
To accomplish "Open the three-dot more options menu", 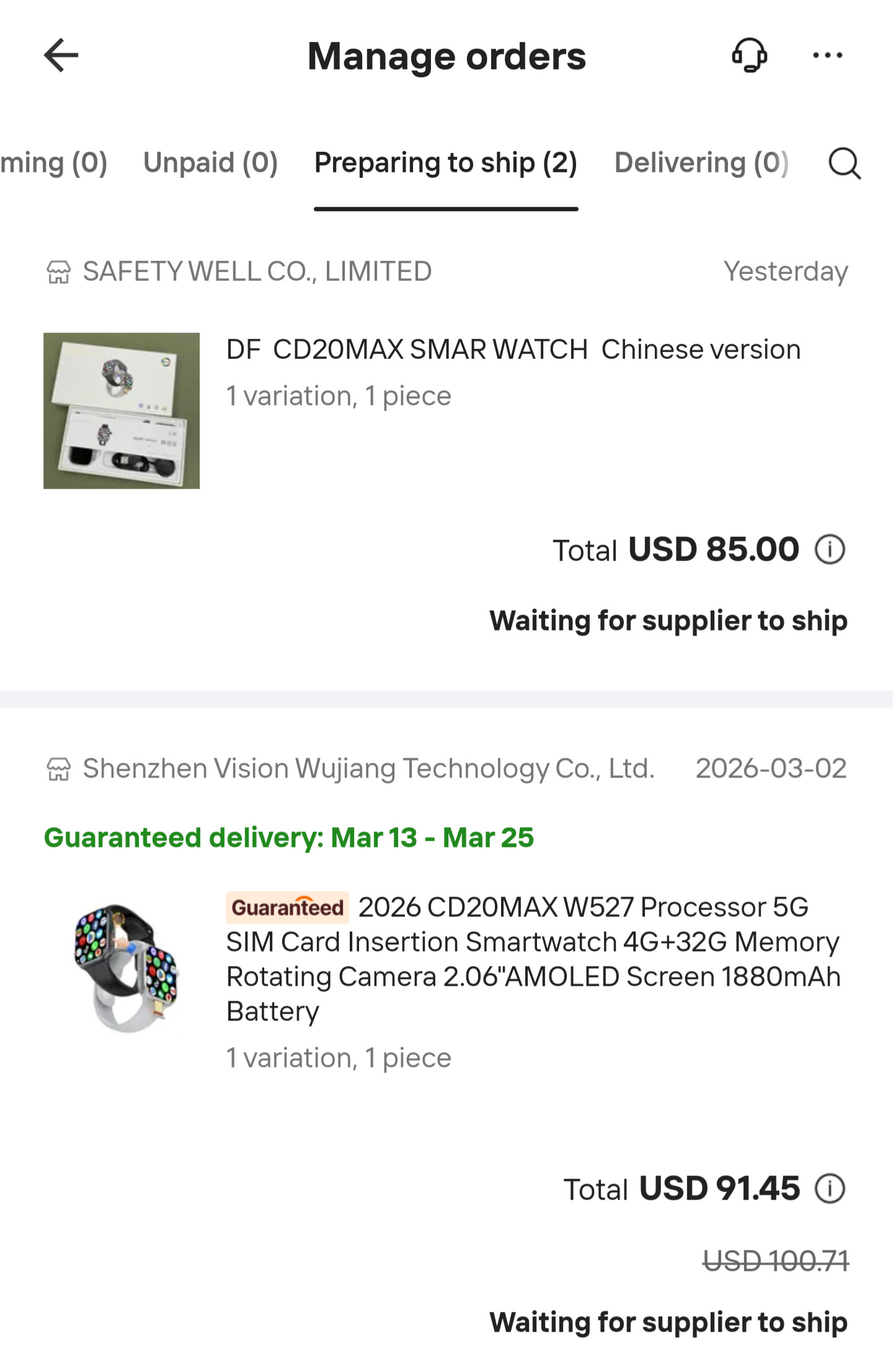I will 827,55.
